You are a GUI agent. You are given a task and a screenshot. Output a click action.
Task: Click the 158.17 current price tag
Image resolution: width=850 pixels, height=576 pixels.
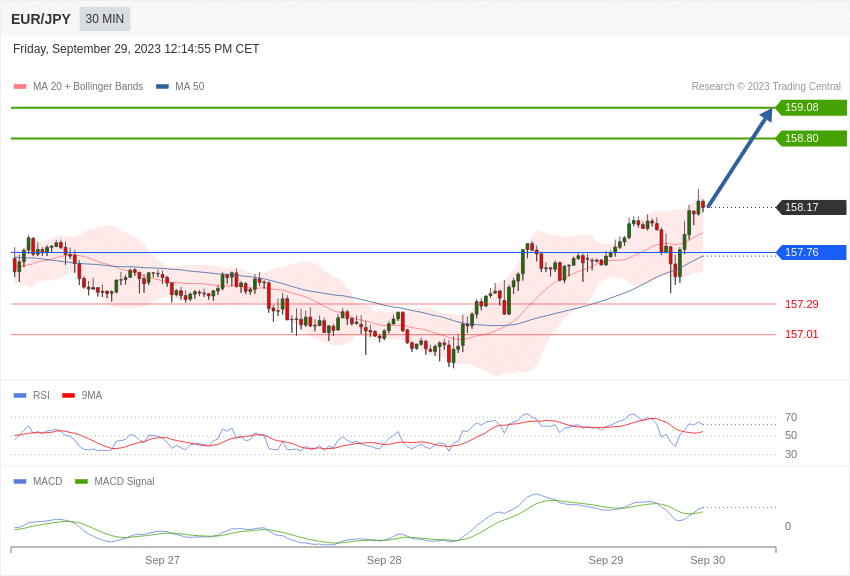[x=812, y=207]
